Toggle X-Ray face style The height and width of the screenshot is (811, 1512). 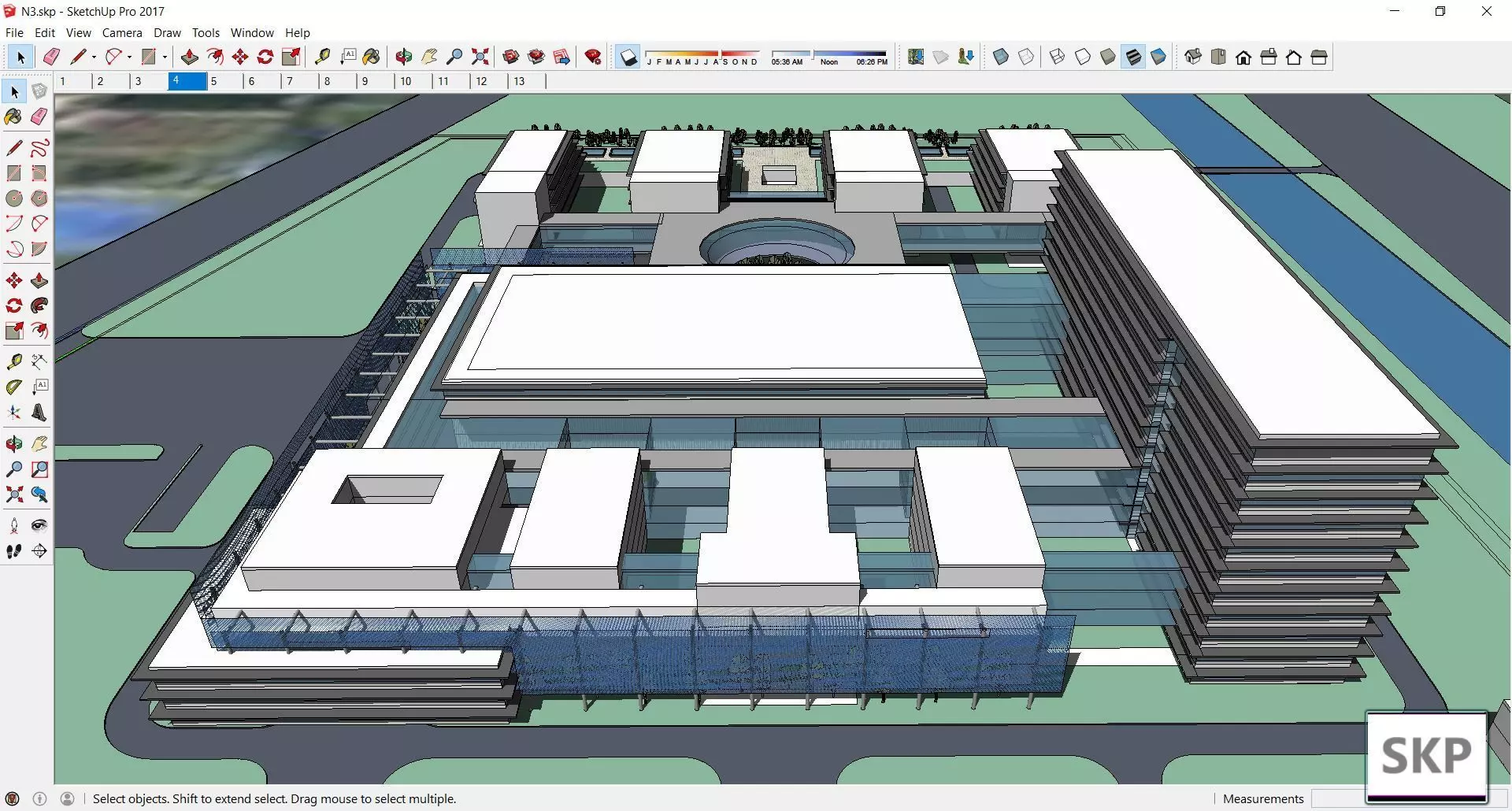coord(1001,57)
